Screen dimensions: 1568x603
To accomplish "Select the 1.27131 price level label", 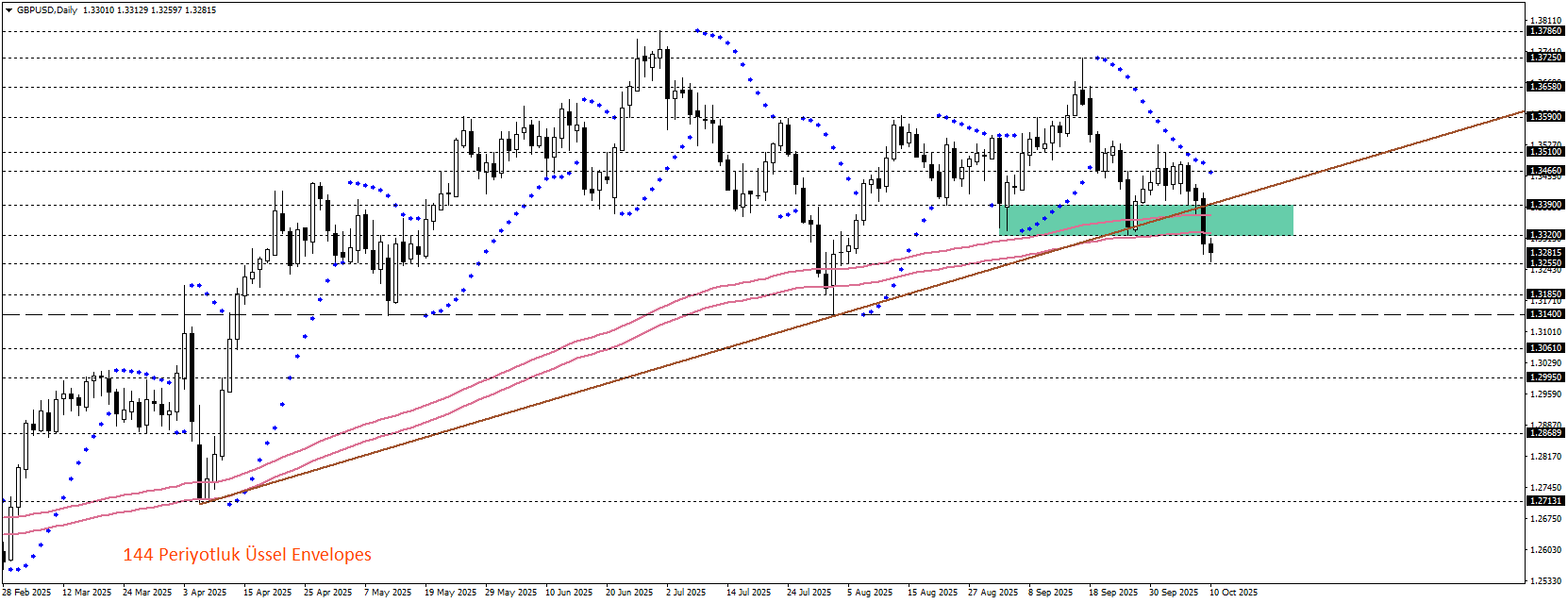I will (x=1545, y=501).
